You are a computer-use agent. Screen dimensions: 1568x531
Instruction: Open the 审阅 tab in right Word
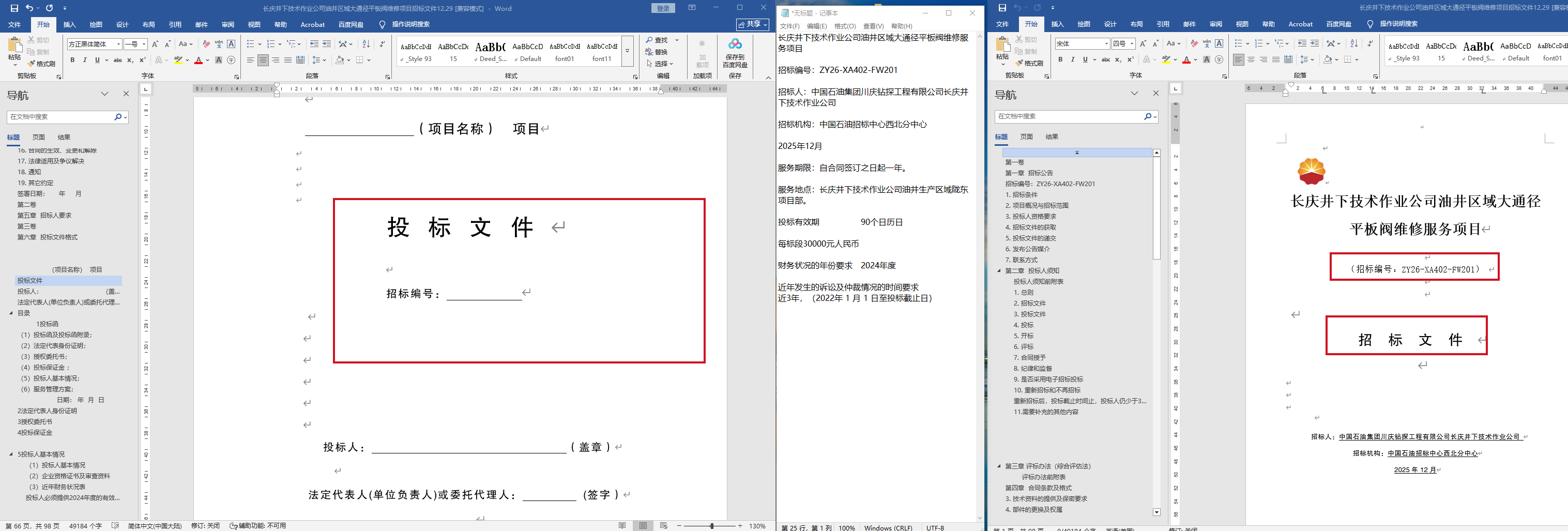[1215, 24]
